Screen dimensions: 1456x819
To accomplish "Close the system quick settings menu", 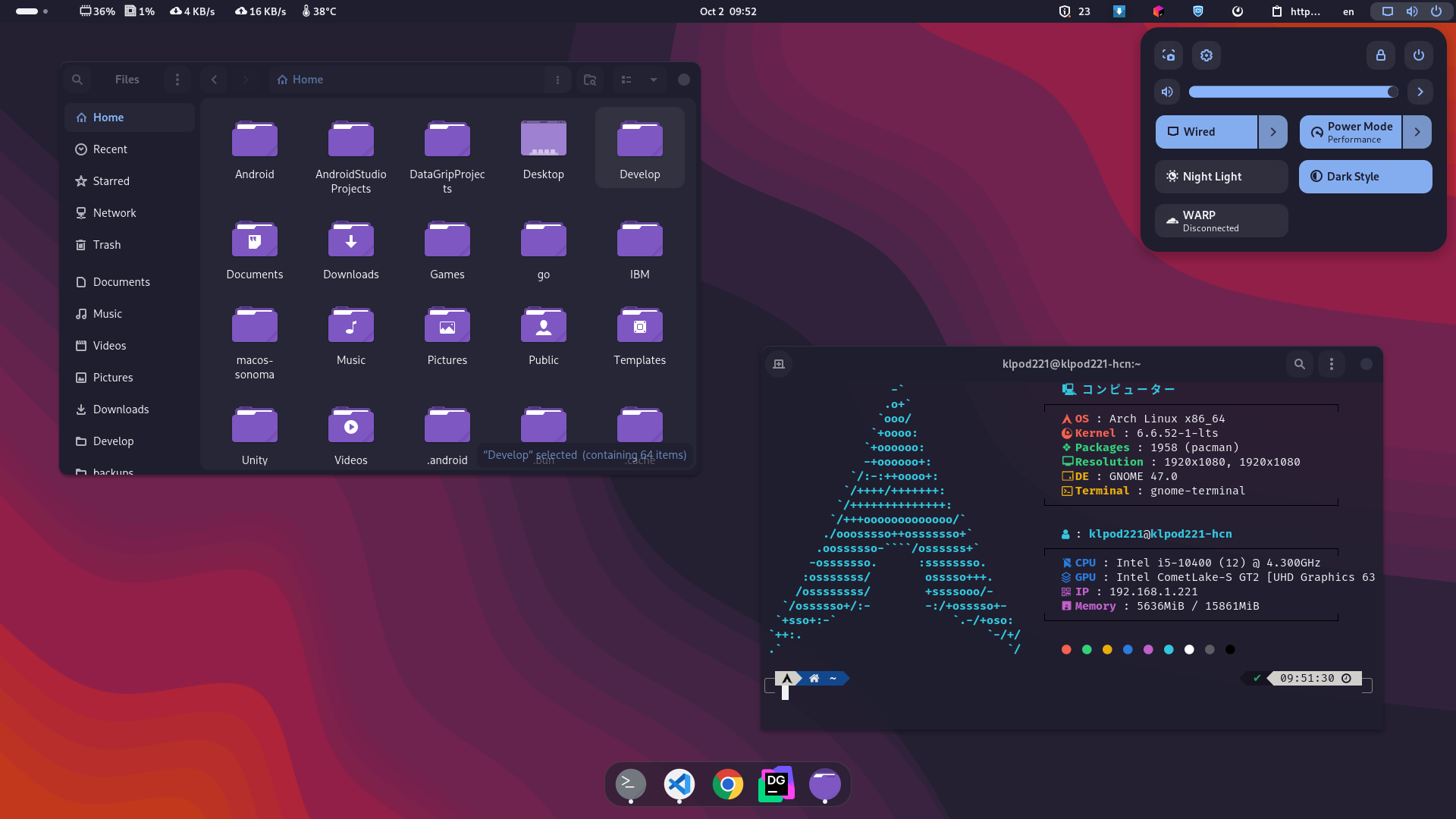I will [x=1411, y=11].
